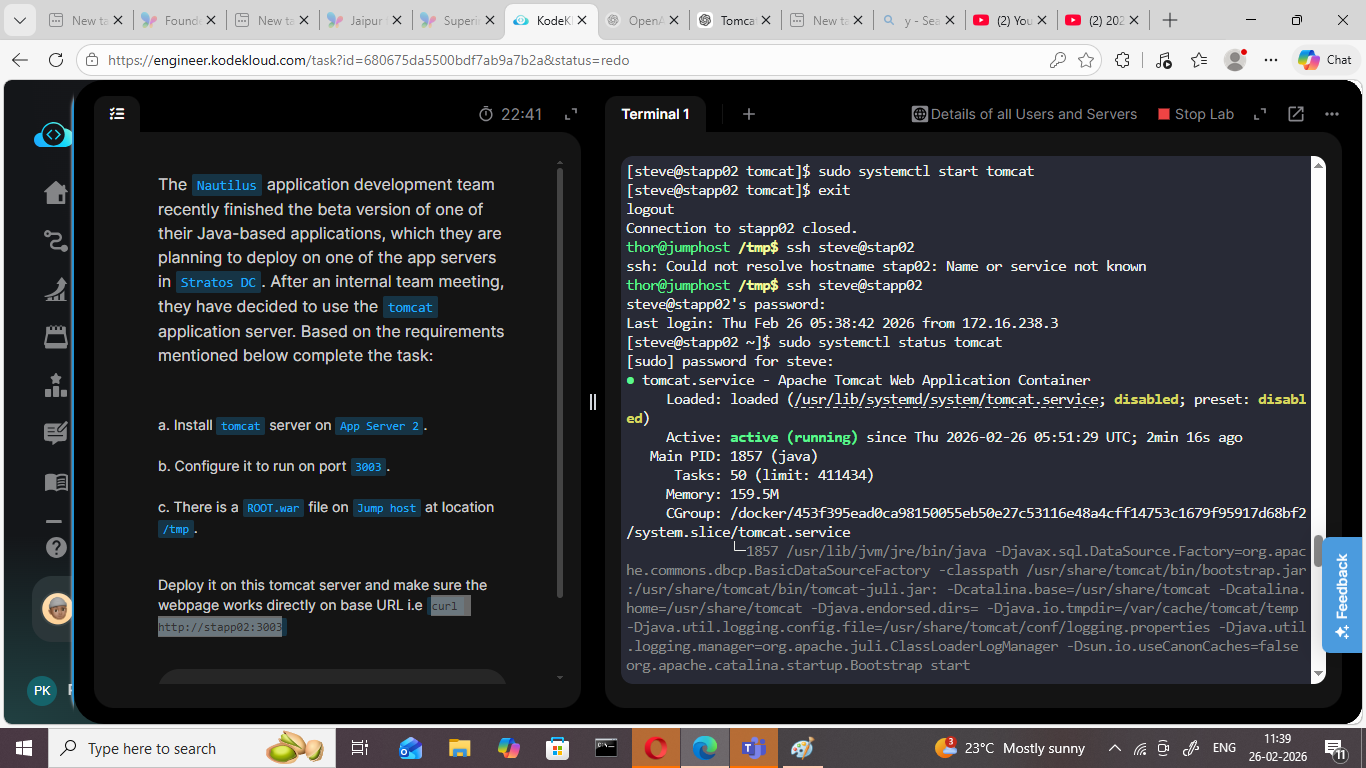
Task: Click the learning path route icon
Action: [x=56, y=241]
